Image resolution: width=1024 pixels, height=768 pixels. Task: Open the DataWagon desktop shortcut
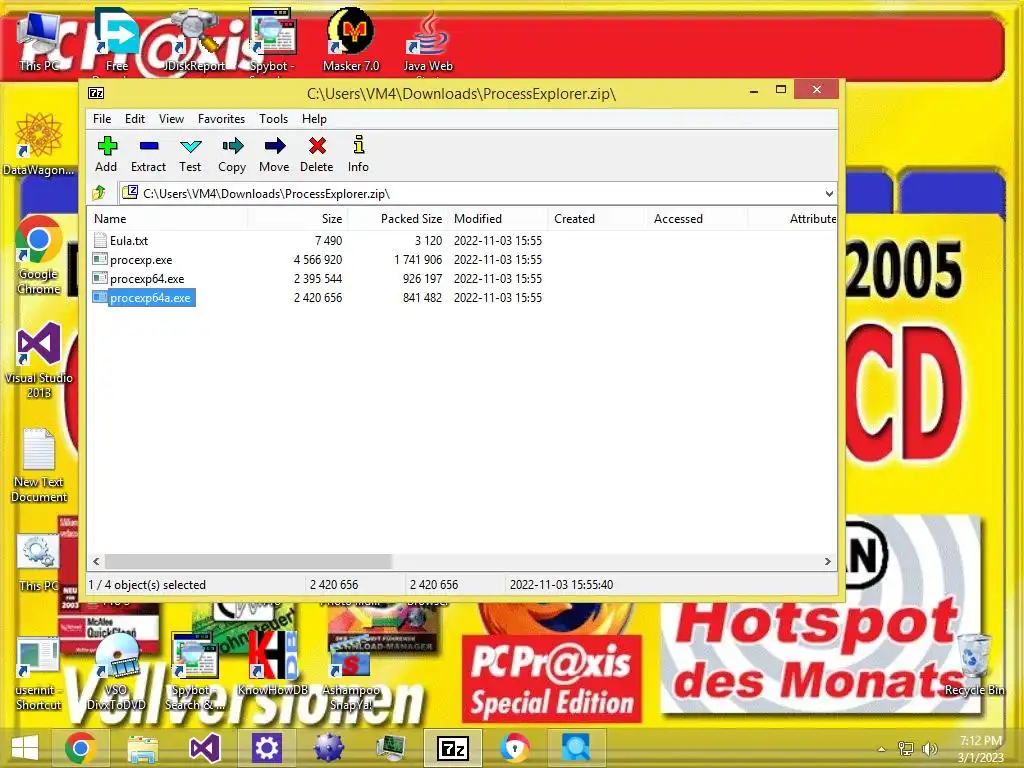pyautogui.click(x=38, y=144)
